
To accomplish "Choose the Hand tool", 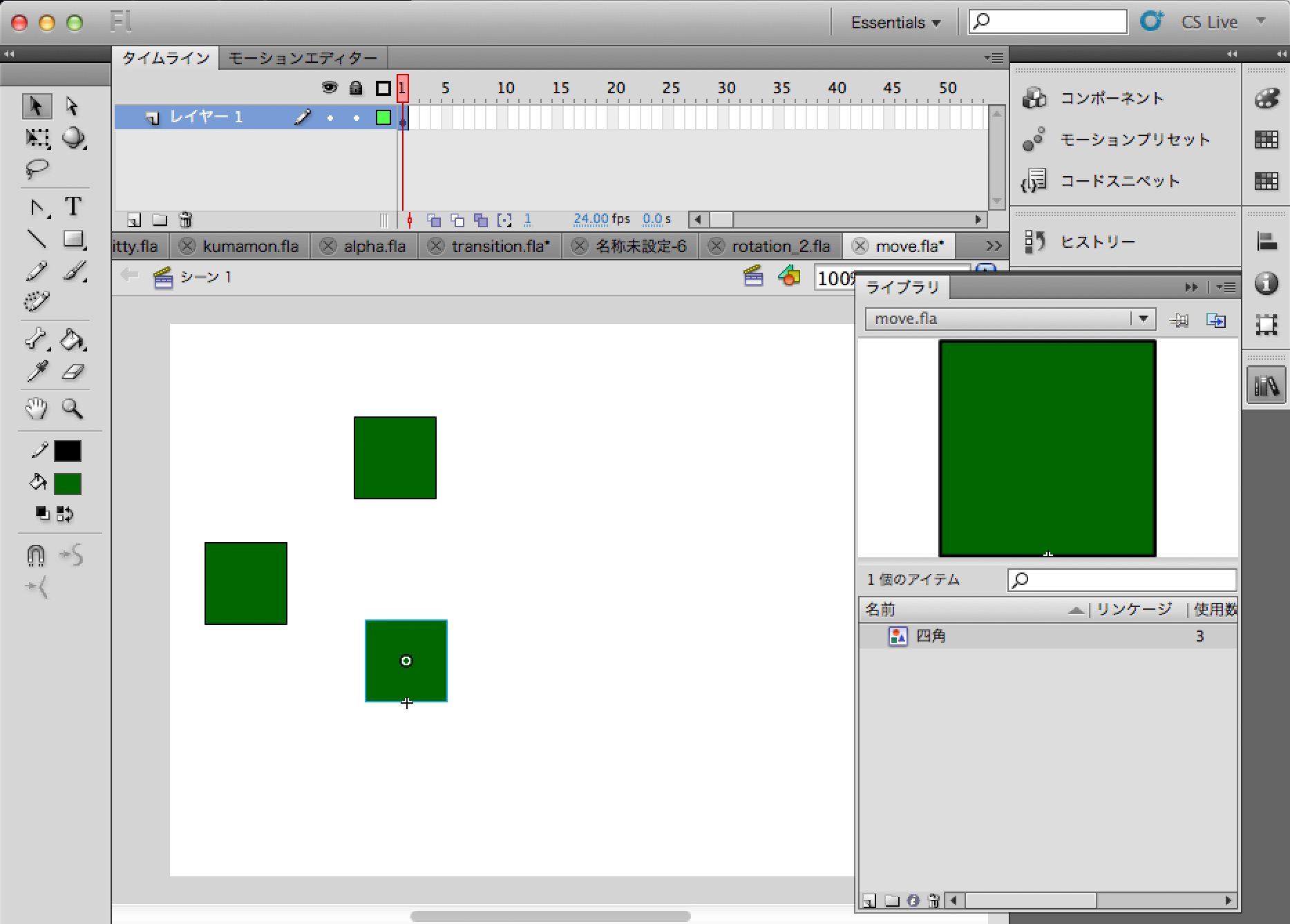I will pyautogui.click(x=37, y=409).
